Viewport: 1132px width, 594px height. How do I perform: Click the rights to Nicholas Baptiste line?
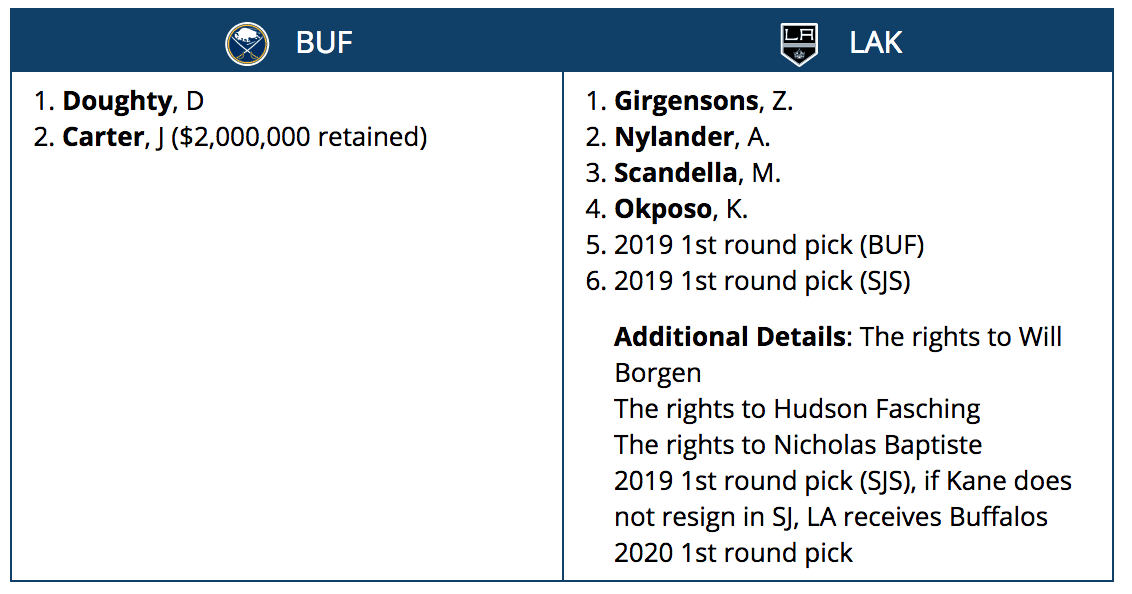[x=798, y=444]
